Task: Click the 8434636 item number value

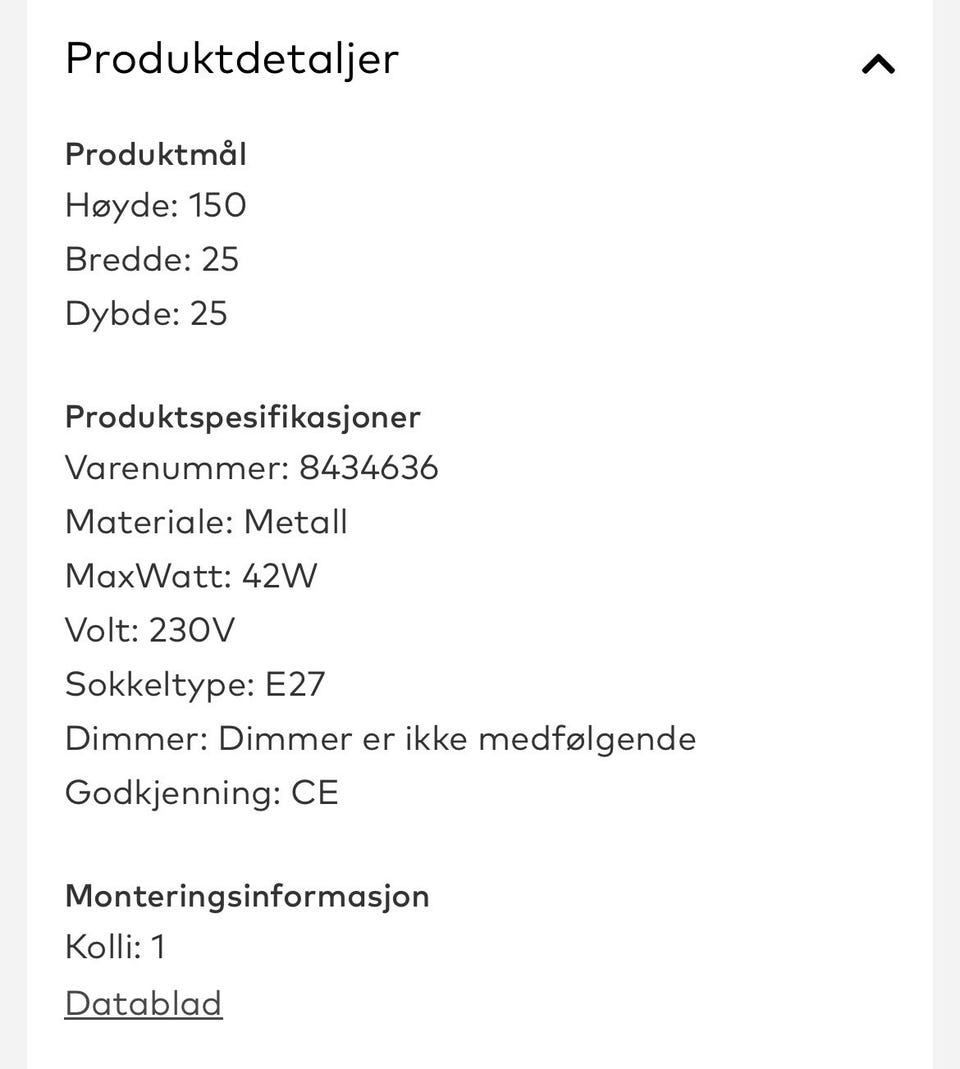Action: (x=369, y=468)
